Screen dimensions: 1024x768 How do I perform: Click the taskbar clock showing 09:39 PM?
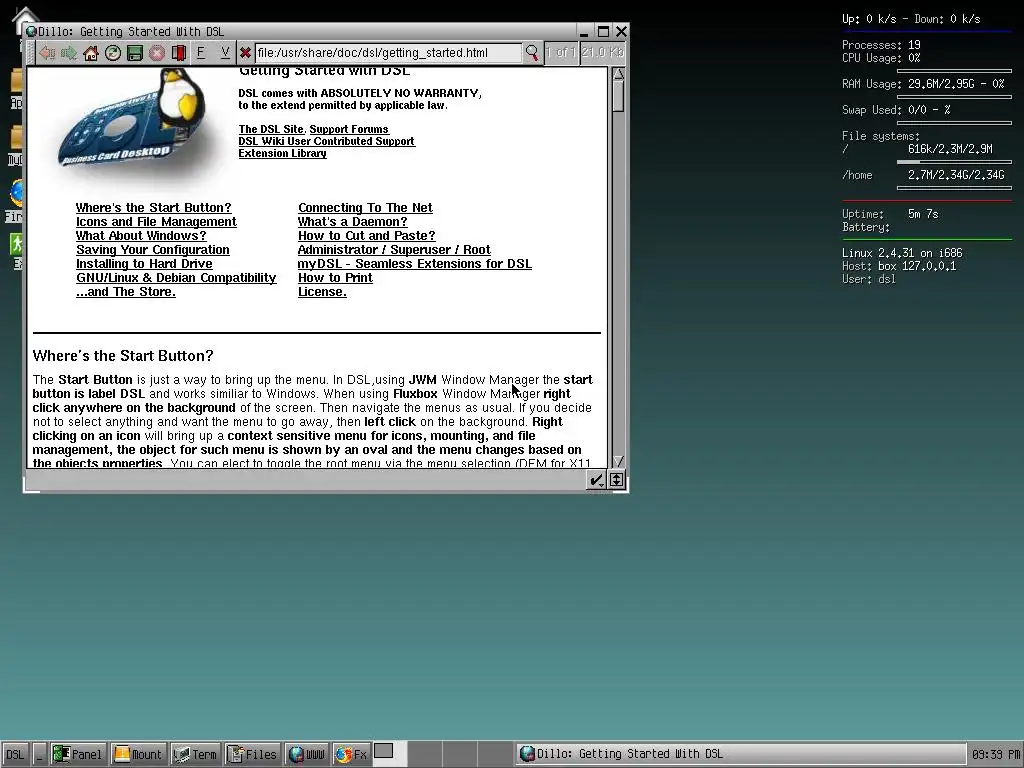pyautogui.click(x=995, y=754)
